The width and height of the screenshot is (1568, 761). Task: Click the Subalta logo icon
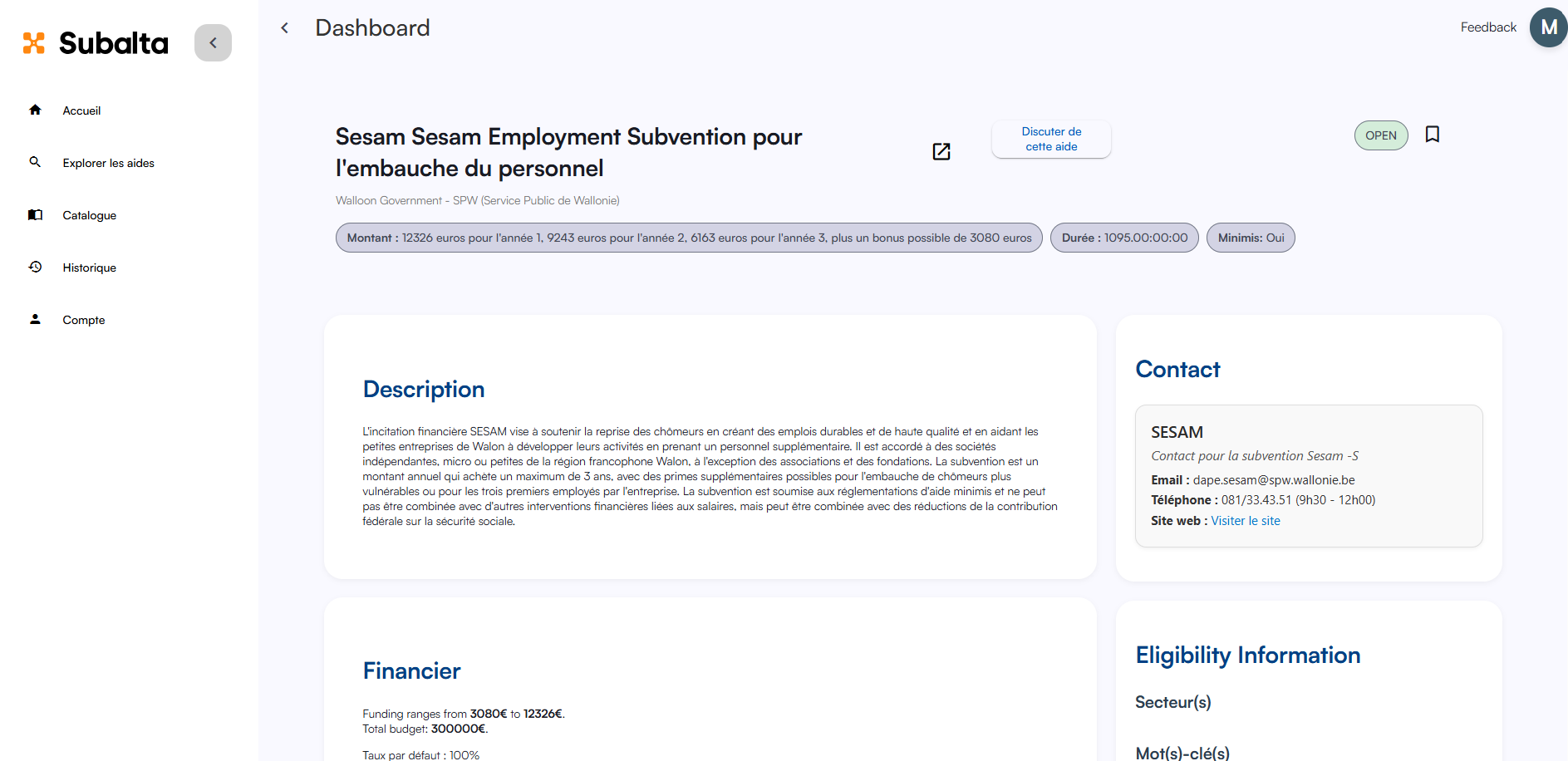(34, 43)
